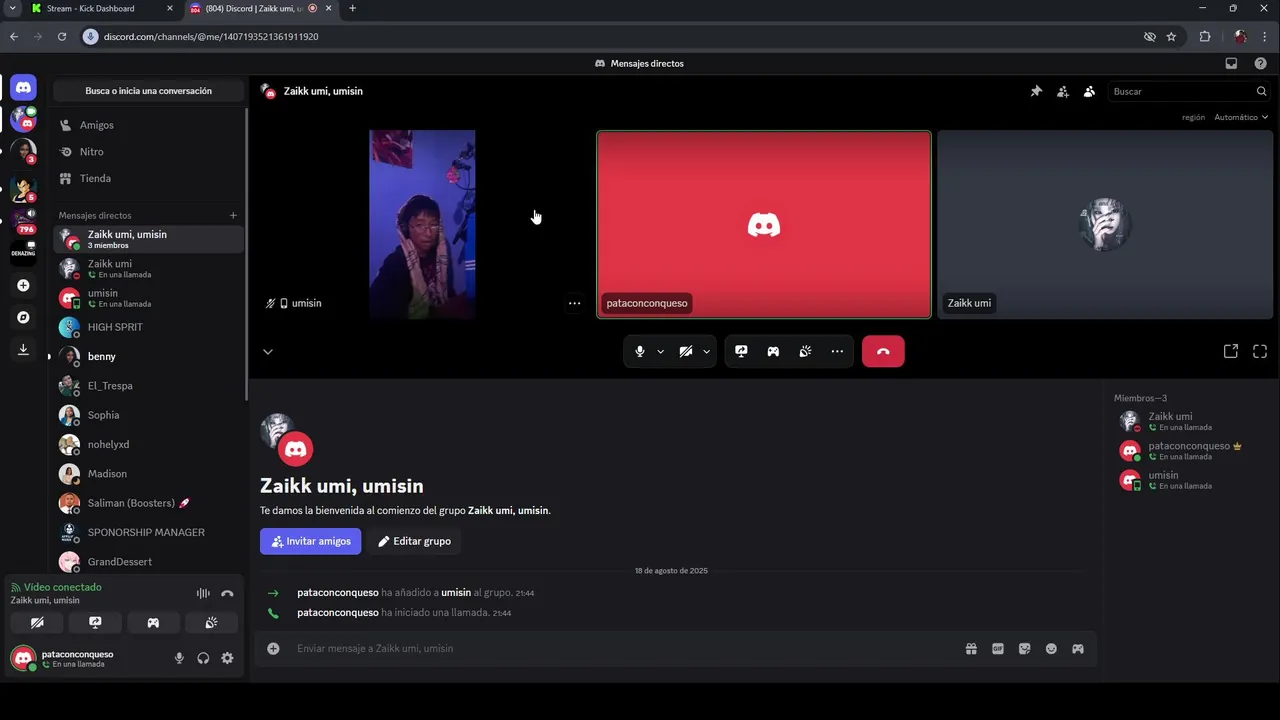The height and width of the screenshot is (720, 1280).
Task: Deafen with the headphones icon
Action: 203,658
